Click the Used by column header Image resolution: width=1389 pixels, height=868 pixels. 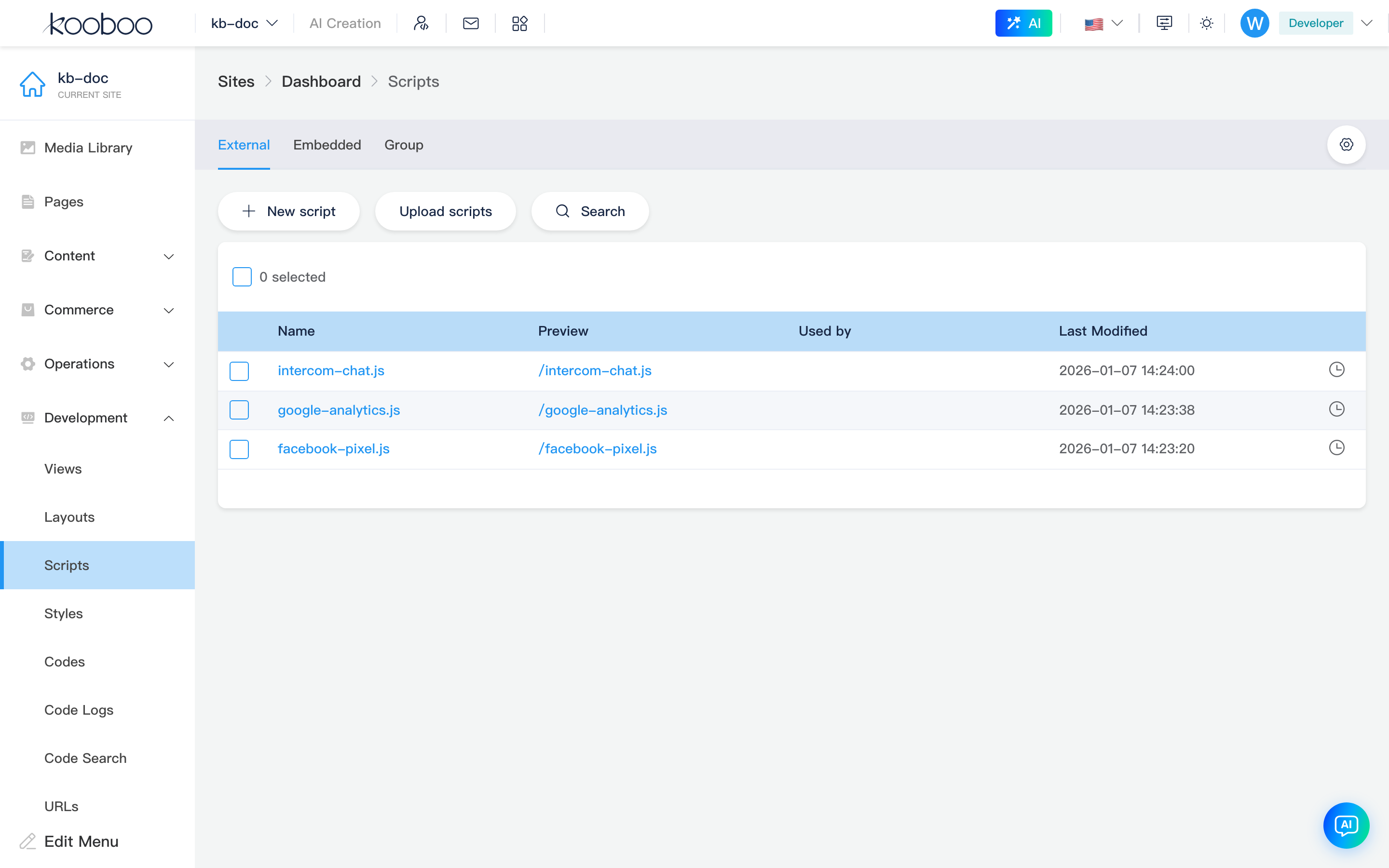(x=824, y=331)
